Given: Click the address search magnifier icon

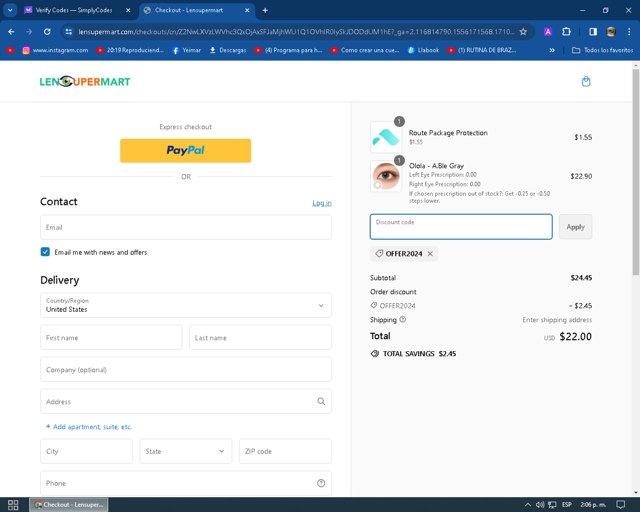Looking at the screenshot, I should pyautogui.click(x=321, y=401).
